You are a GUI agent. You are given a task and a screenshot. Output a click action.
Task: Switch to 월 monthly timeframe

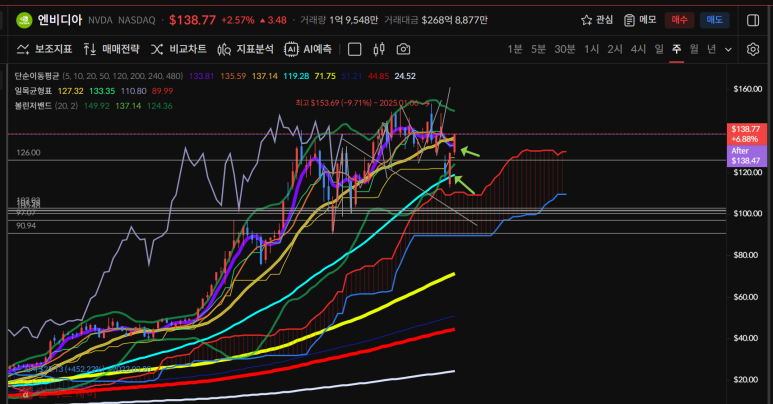point(694,49)
